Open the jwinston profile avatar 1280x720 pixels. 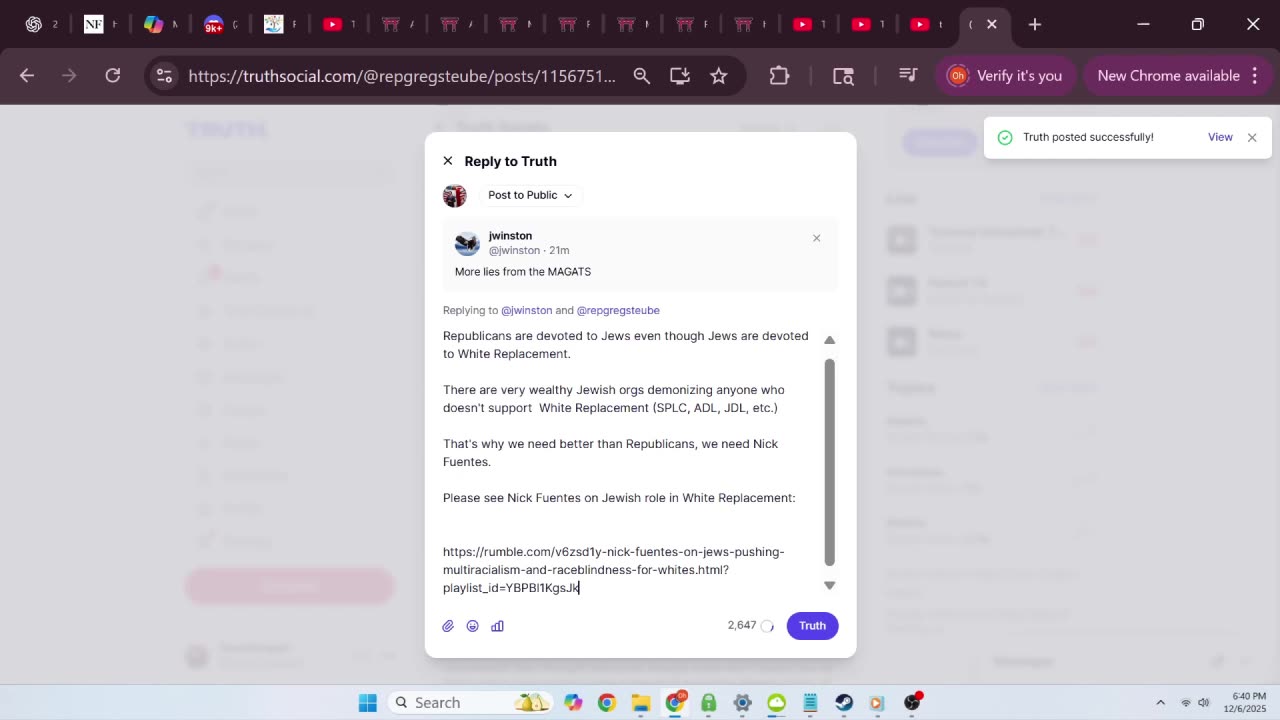click(x=467, y=243)
